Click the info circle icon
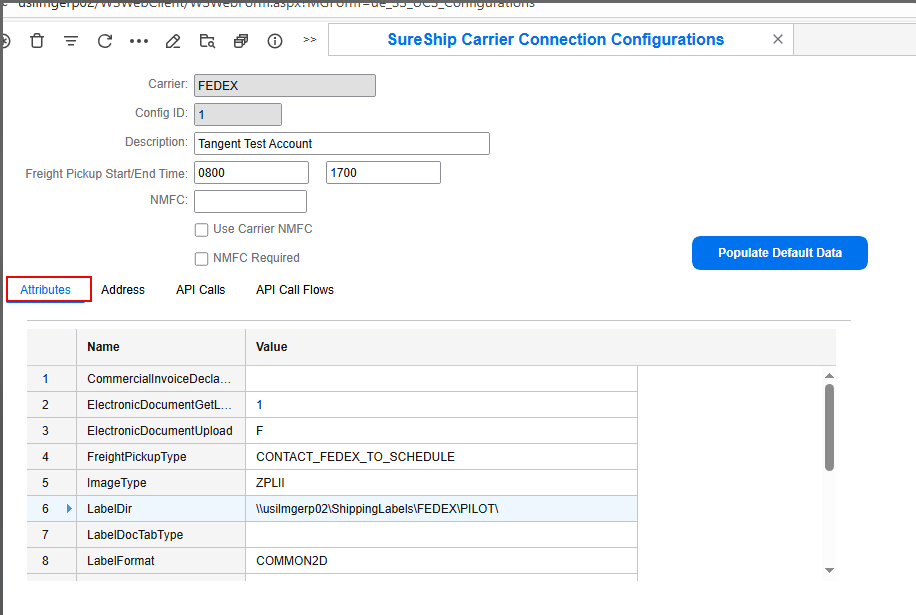 point(275,41)
